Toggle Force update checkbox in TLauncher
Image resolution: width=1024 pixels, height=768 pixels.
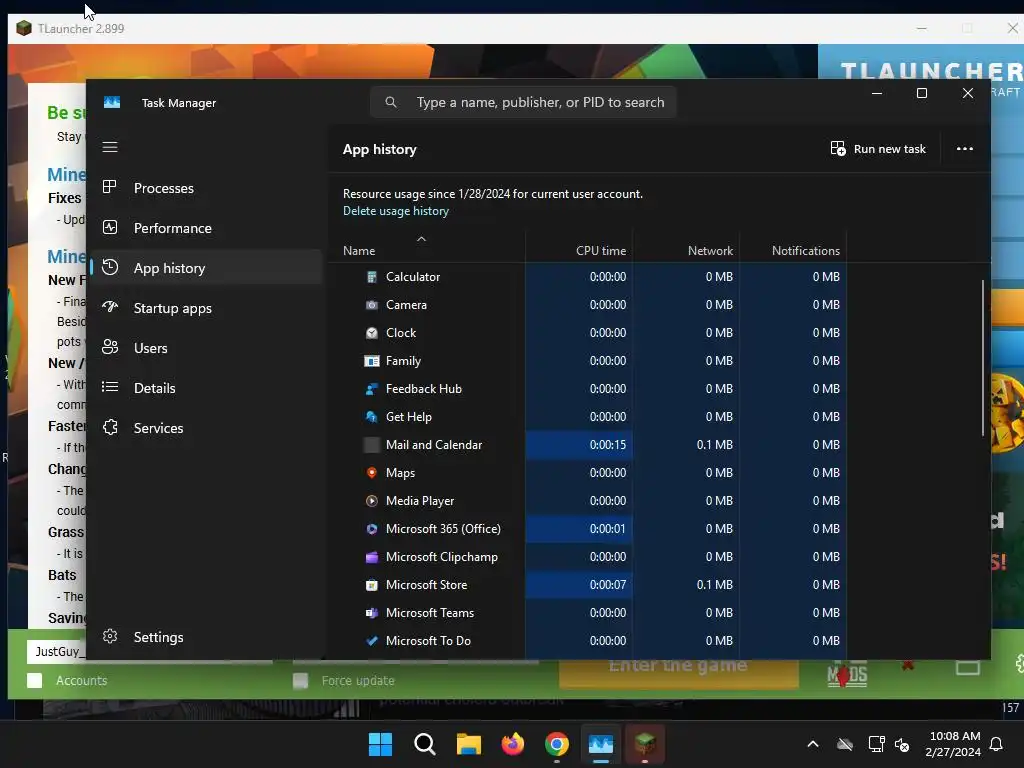(x=300, y=681)
